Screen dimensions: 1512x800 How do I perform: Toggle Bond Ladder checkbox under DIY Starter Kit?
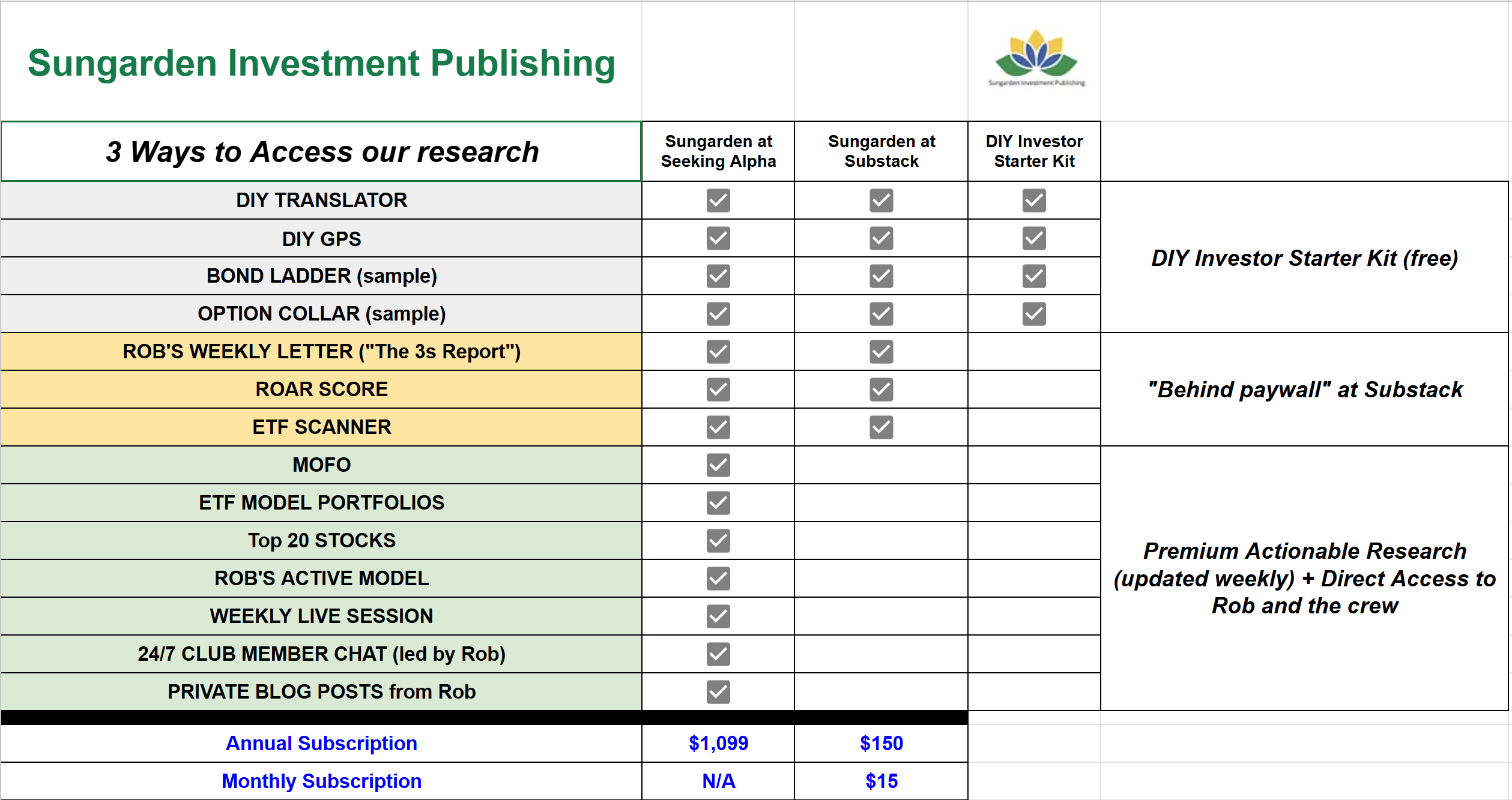point(1034,276)
